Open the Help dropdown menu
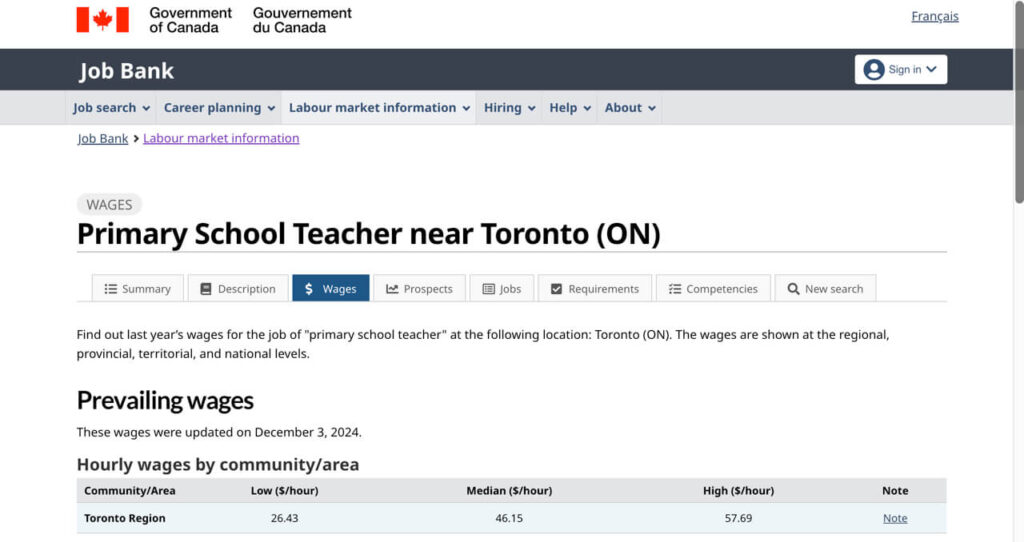The width and height of the screenshot is (1024, 542). 569,108
